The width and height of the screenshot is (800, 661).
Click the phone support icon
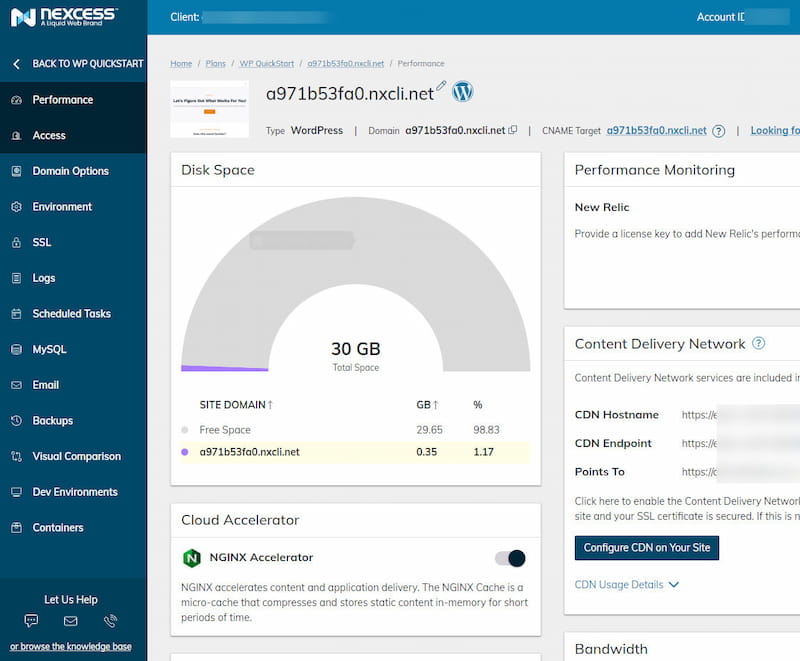[110, 621]
